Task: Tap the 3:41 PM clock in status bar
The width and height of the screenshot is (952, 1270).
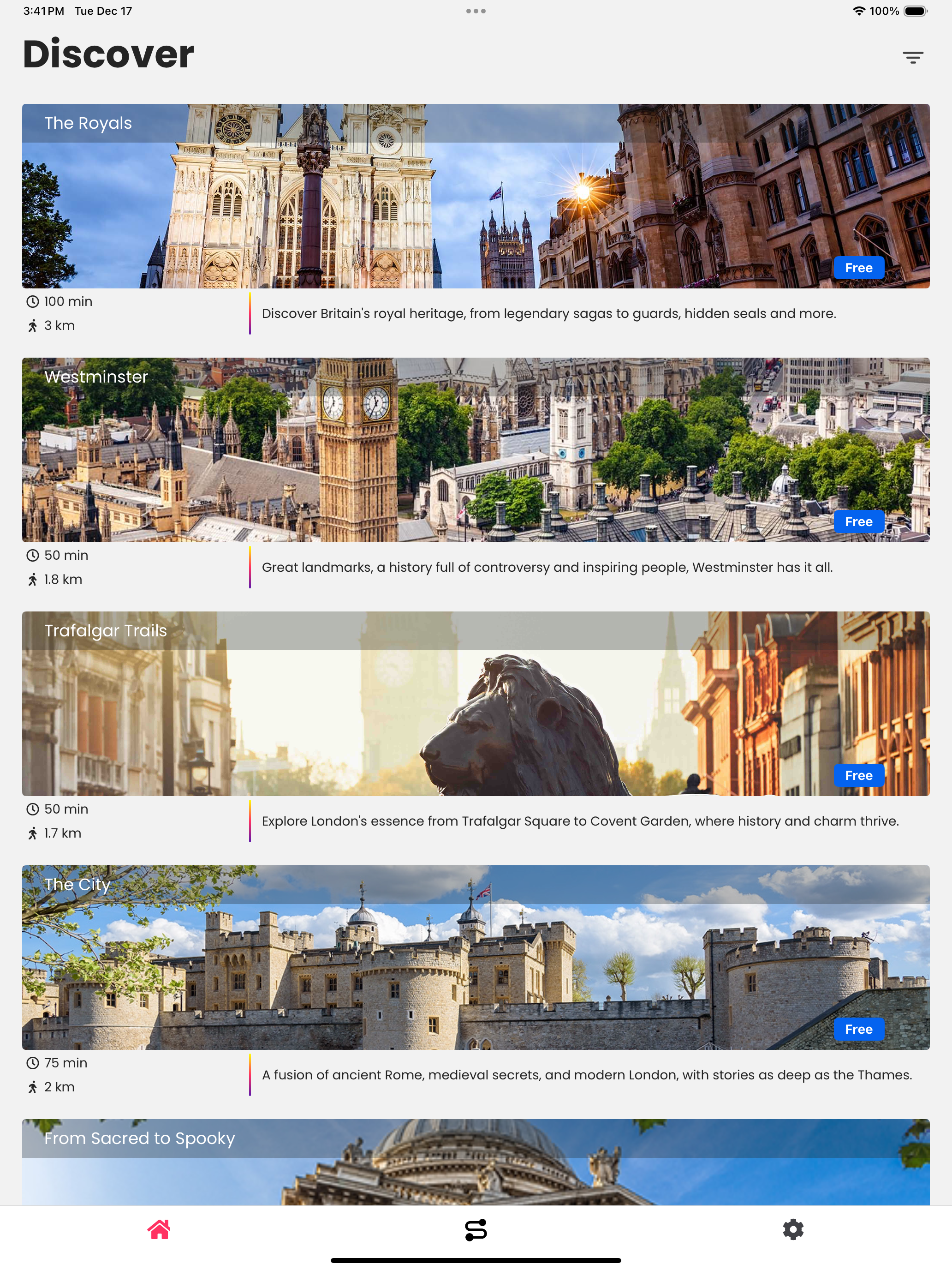Action: 44,11
